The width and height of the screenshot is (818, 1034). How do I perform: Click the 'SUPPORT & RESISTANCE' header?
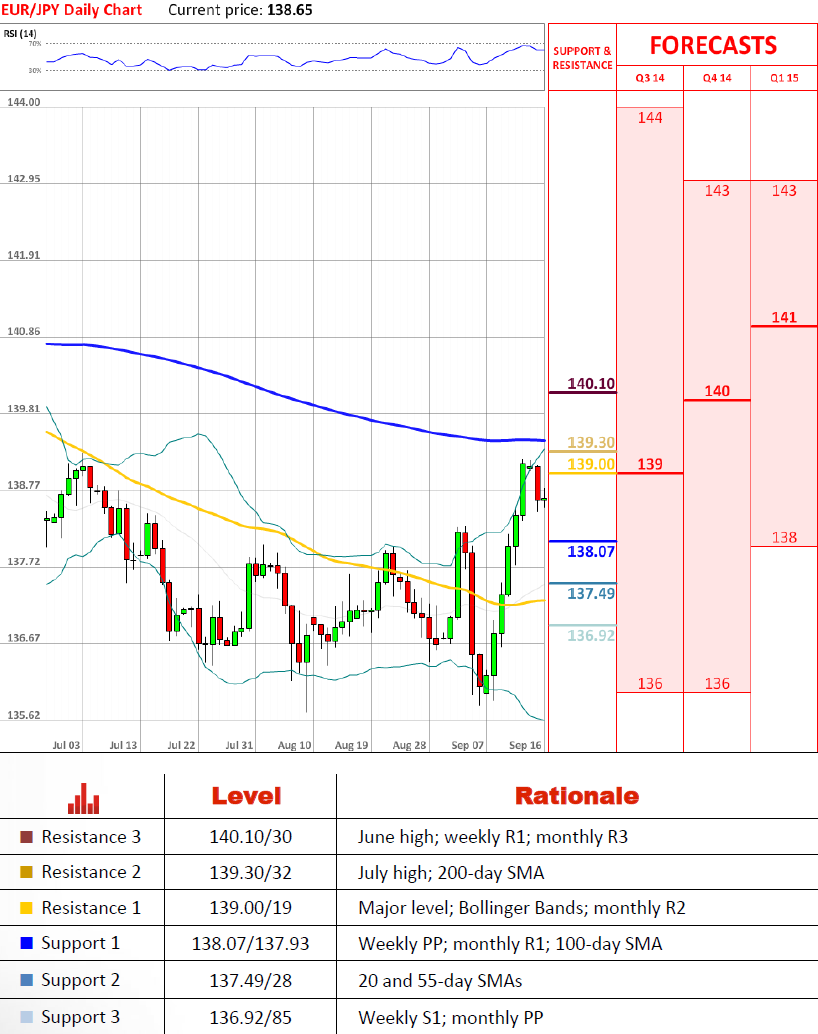582,58
